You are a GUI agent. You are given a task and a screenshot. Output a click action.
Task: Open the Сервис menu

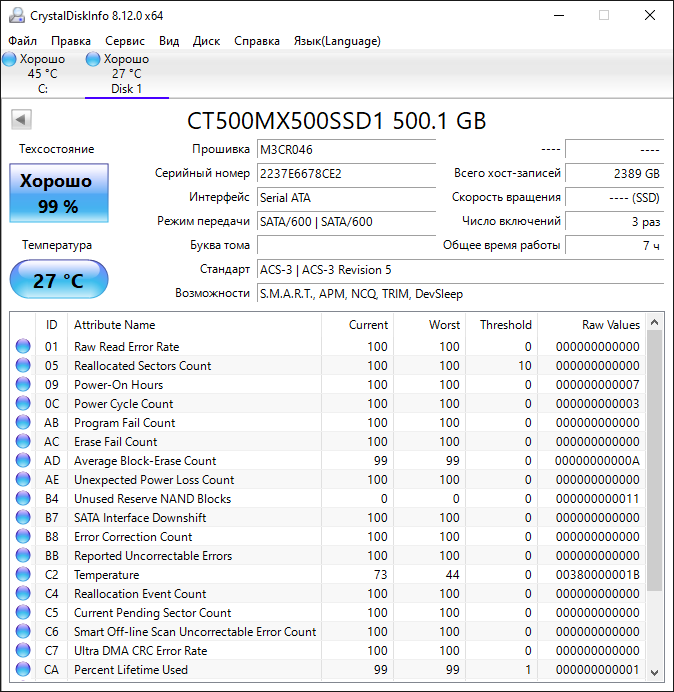coord(125,41)
